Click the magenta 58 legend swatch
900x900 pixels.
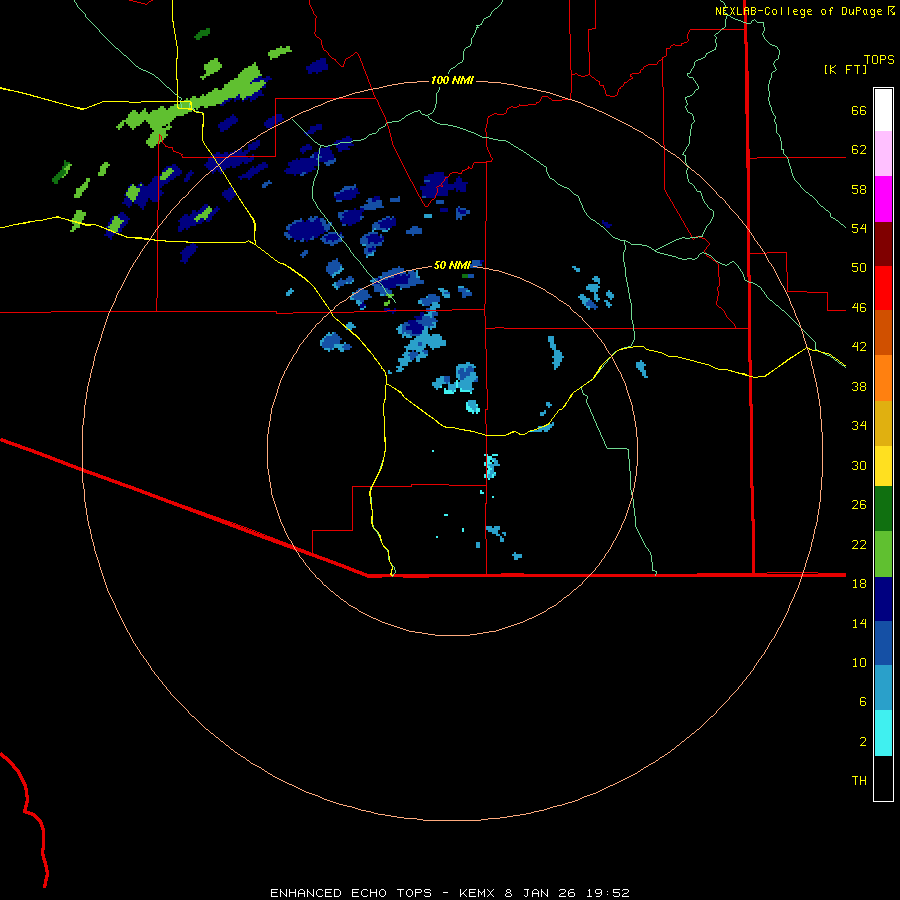pyautogui.click(x=883, y=199)
